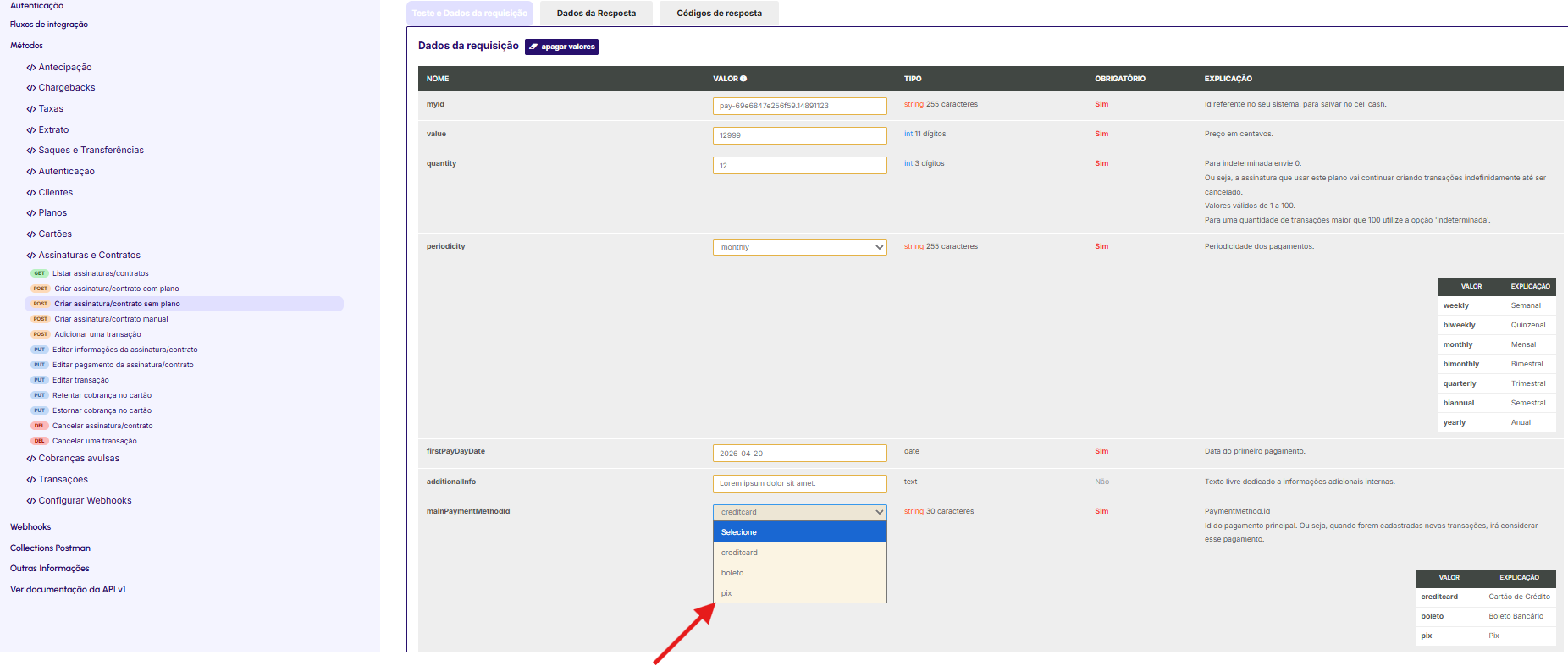
Task: Focus the firstPayDayDate date field
Action: 799,454
